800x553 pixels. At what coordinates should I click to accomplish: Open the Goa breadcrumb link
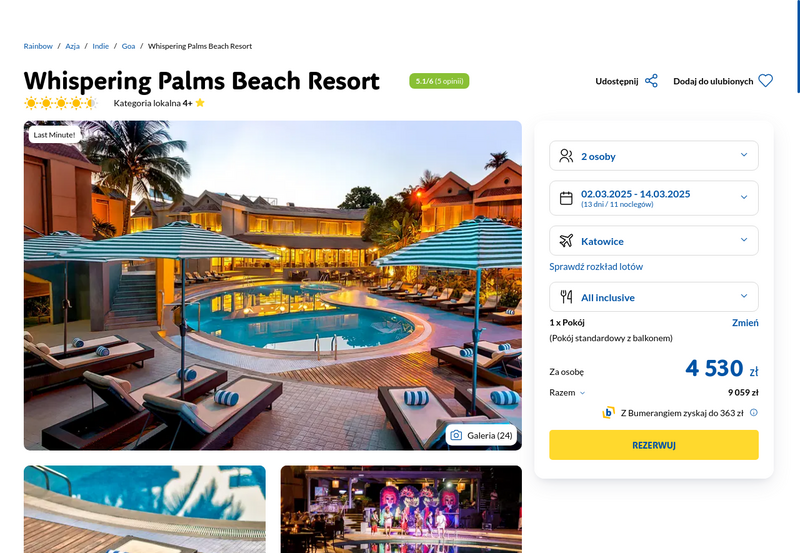(128, 46)
